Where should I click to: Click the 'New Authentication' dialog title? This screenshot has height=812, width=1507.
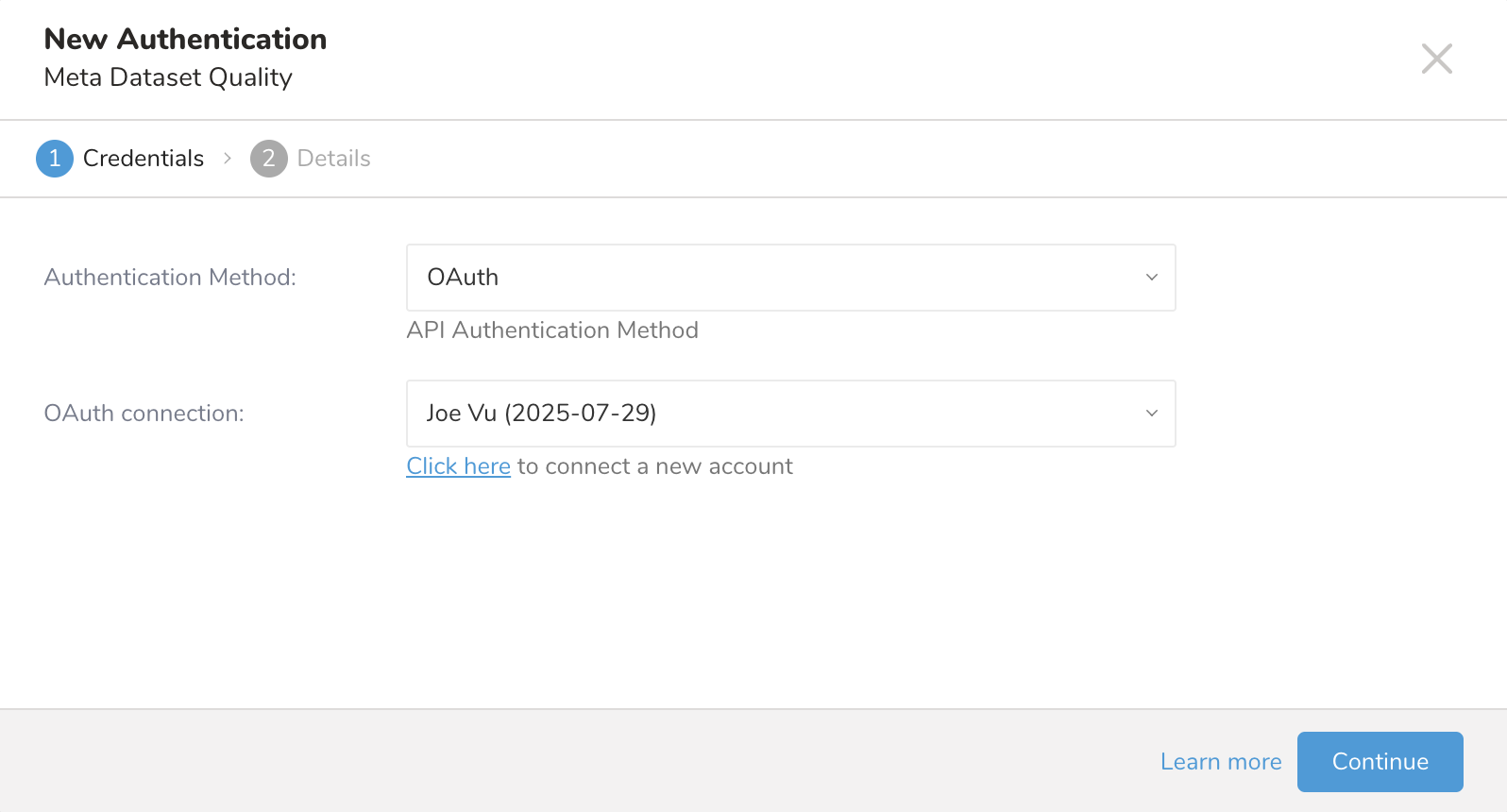185,39
